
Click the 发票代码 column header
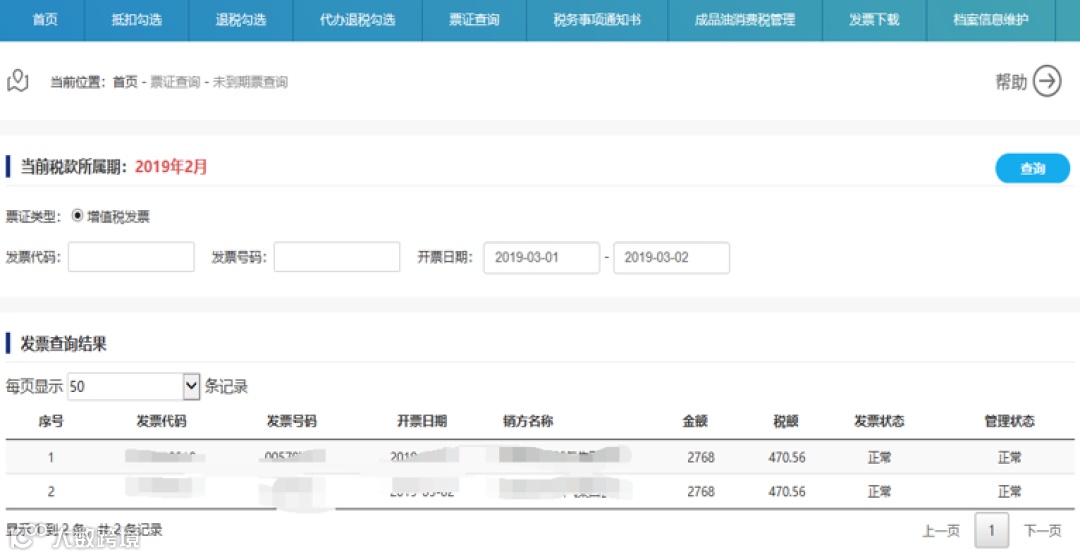tap(161, 421)
